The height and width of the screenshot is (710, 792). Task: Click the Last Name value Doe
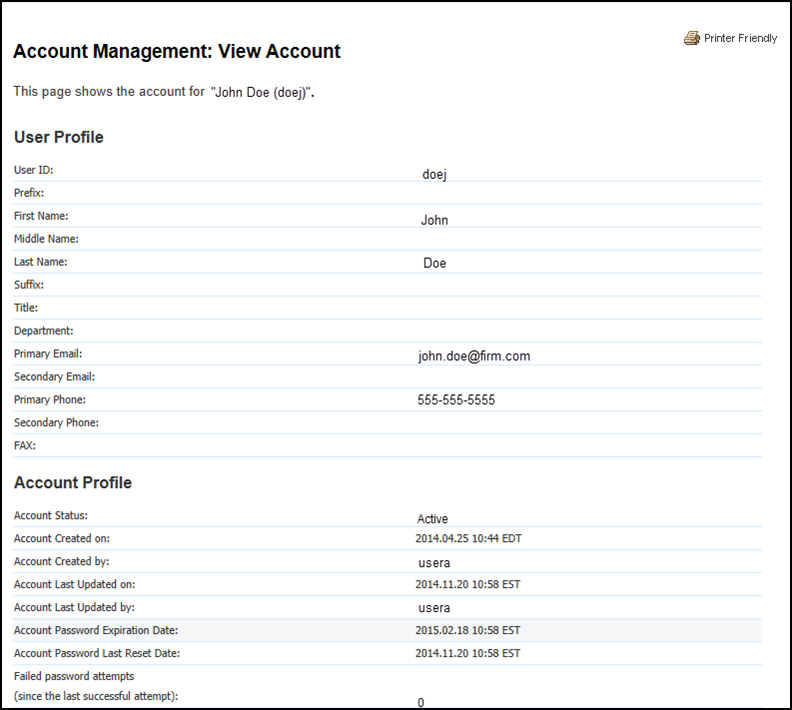[x=435, y=264]
